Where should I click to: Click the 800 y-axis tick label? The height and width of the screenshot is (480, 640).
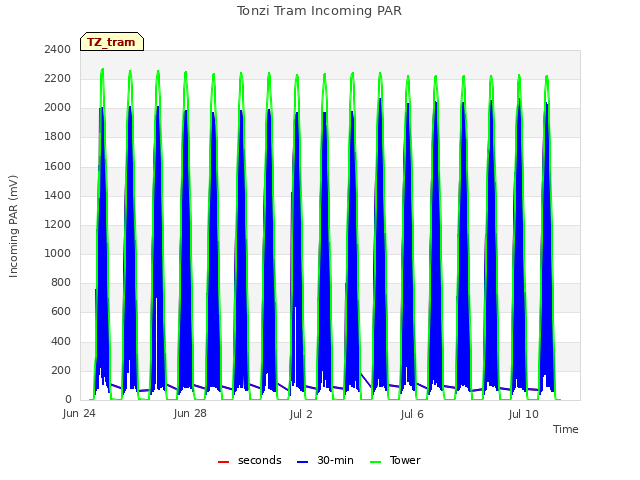(61, 282)
